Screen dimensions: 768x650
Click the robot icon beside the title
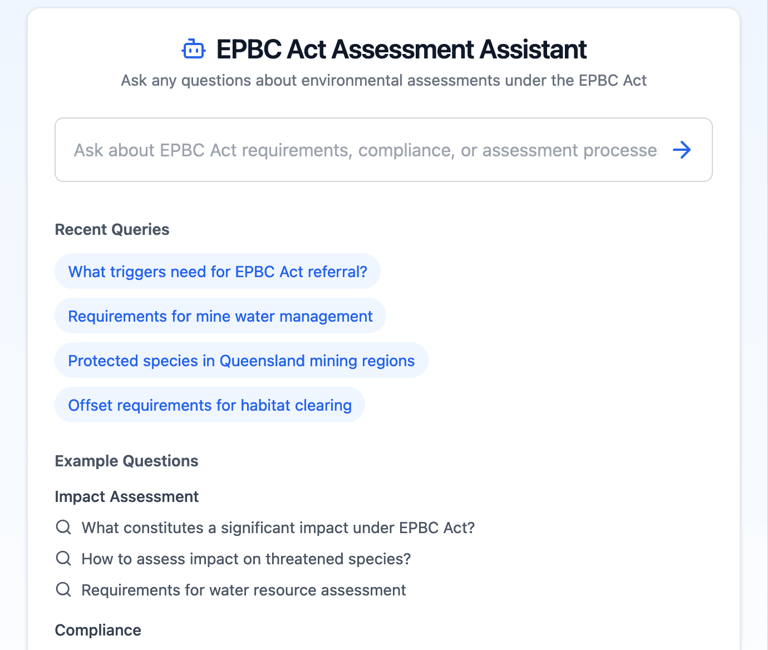193,49
